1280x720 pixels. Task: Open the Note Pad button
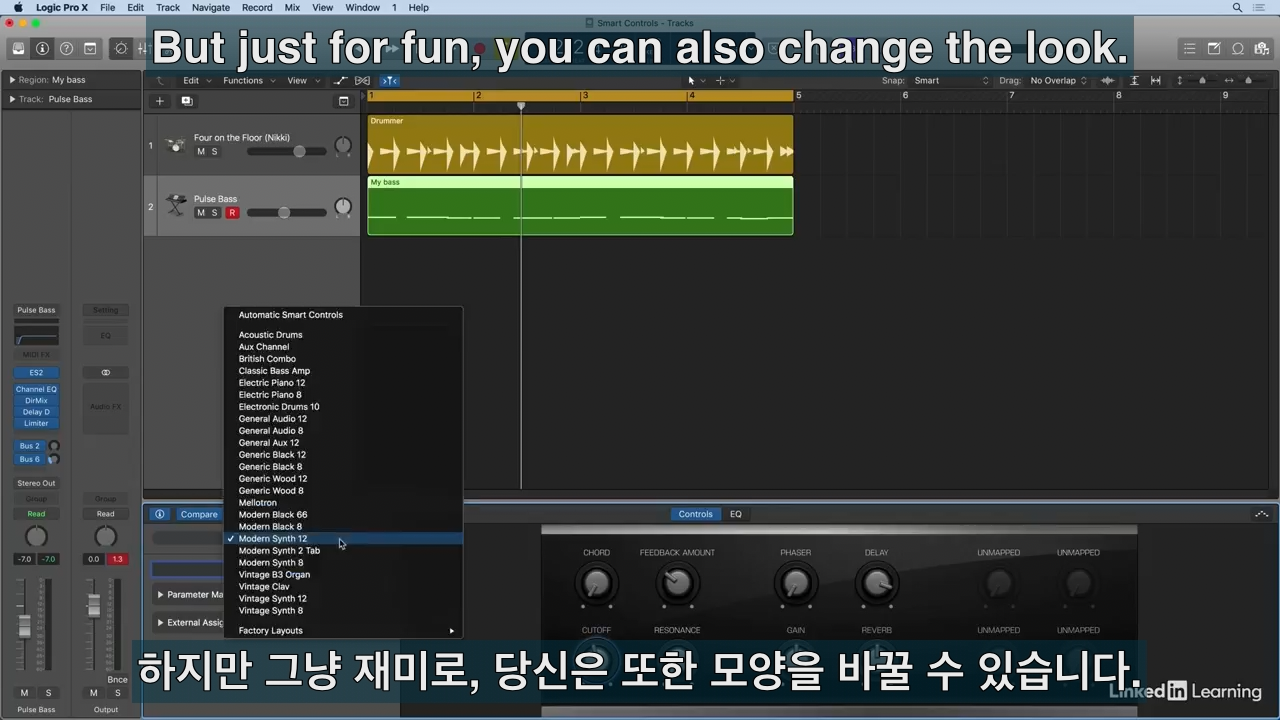(x=1214, y=48)
